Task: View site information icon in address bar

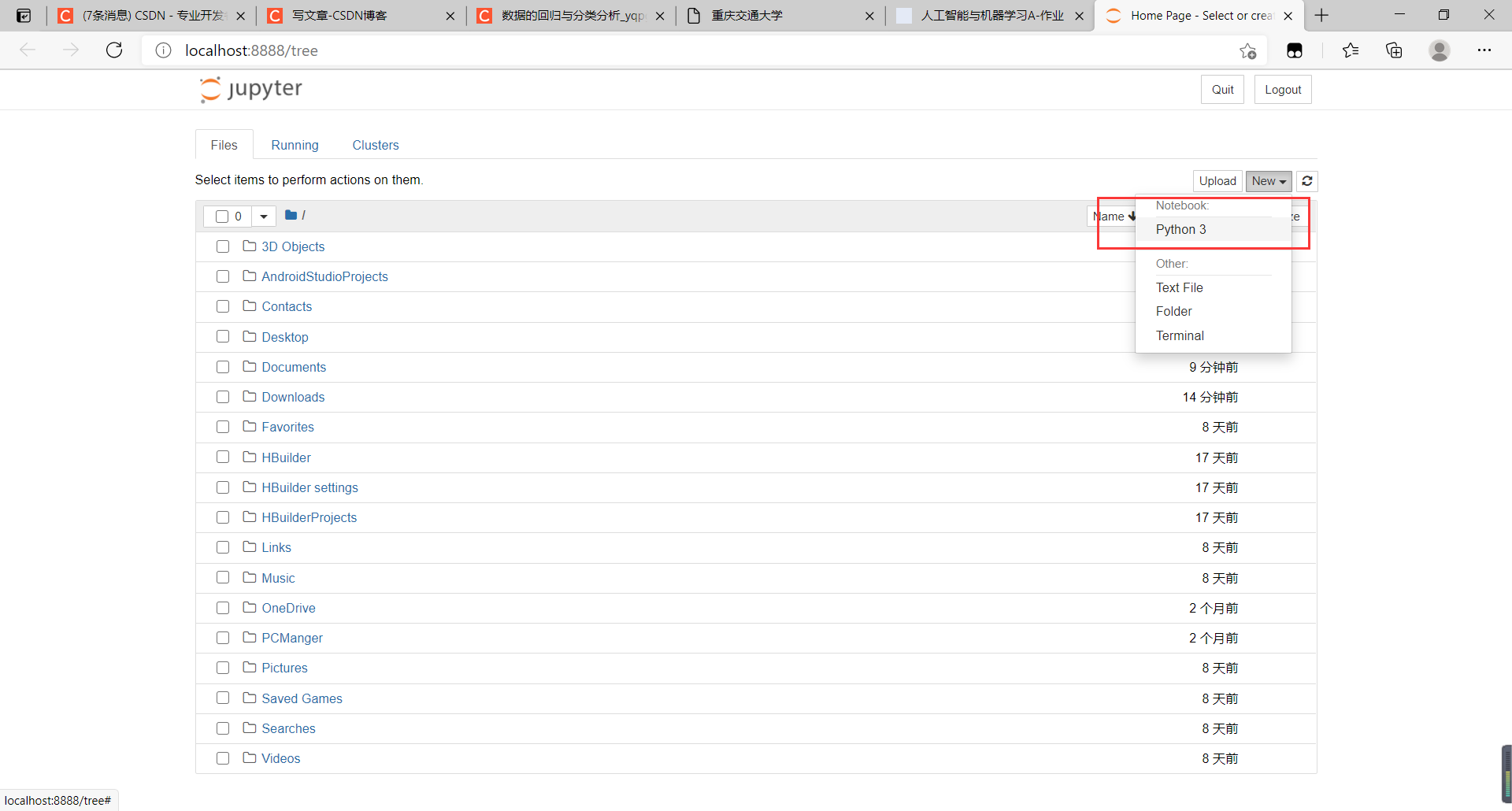Action: 163,50
